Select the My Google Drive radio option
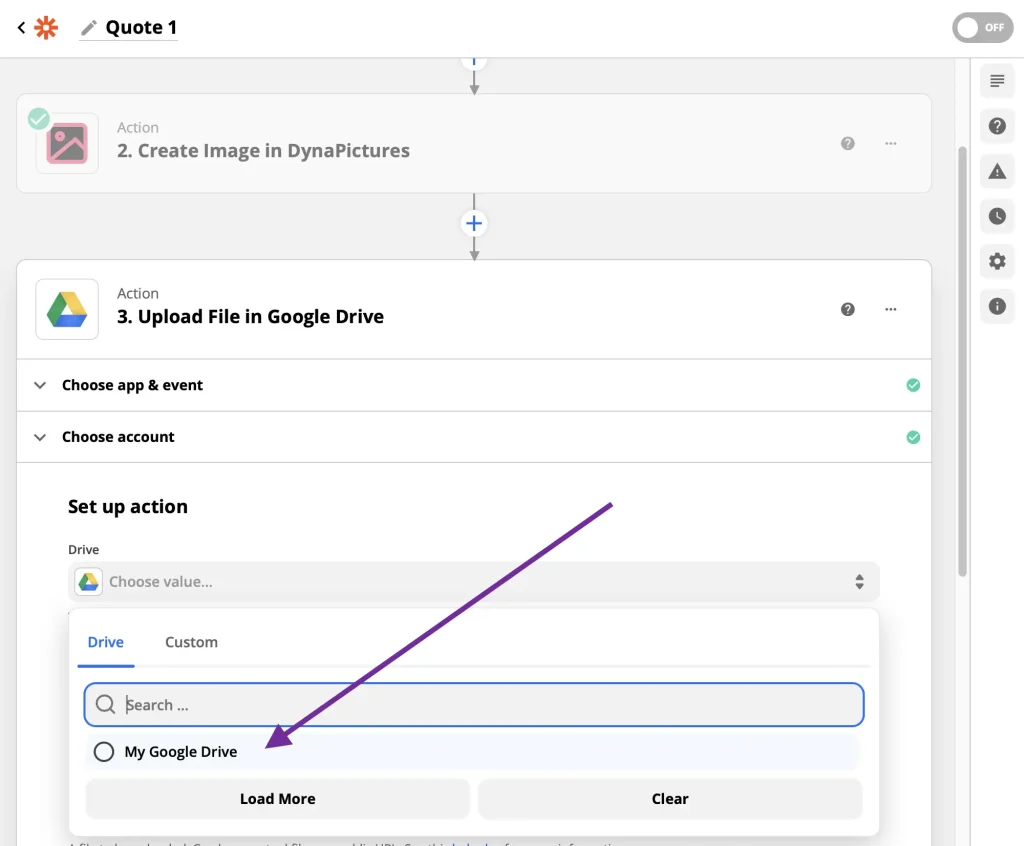The width and height of the screenshot is (1024, 846). click(103, 751)
